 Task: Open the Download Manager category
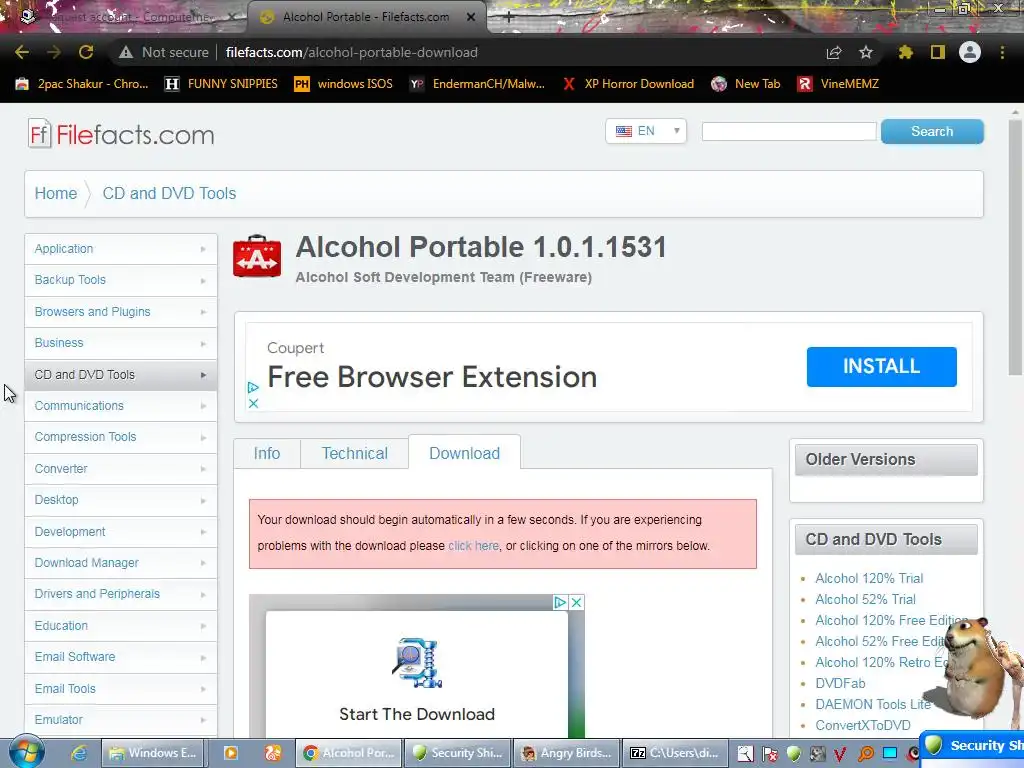[x=121, y=563]
